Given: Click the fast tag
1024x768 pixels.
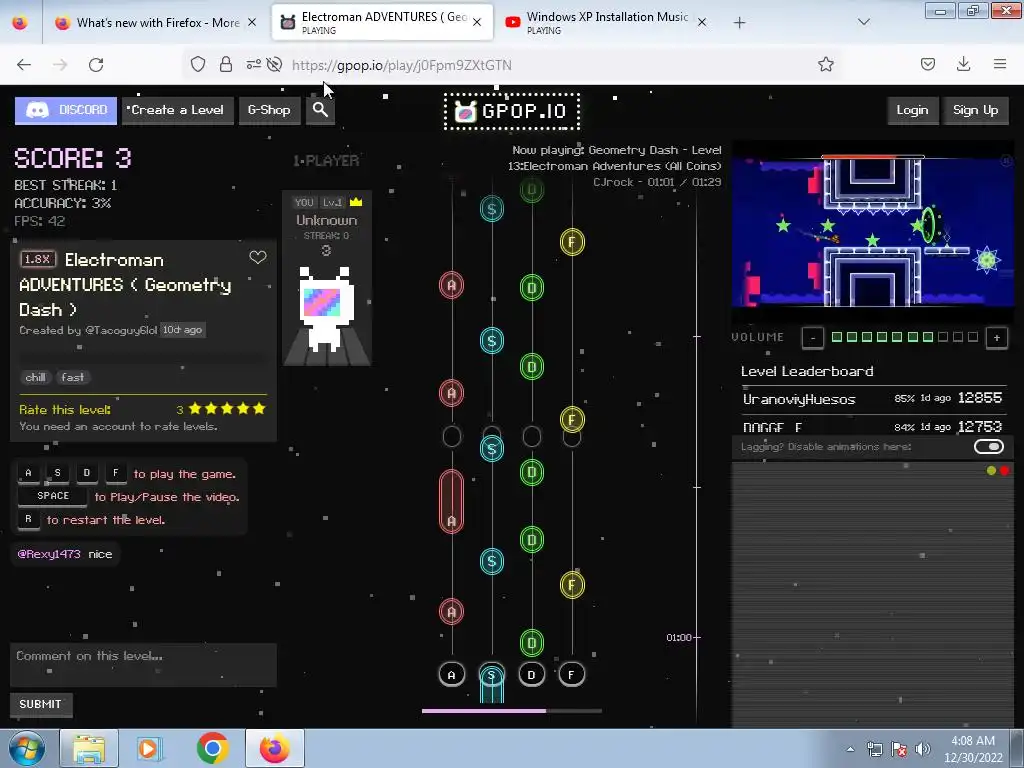Looking at the screenshot, I should [72, 377].
